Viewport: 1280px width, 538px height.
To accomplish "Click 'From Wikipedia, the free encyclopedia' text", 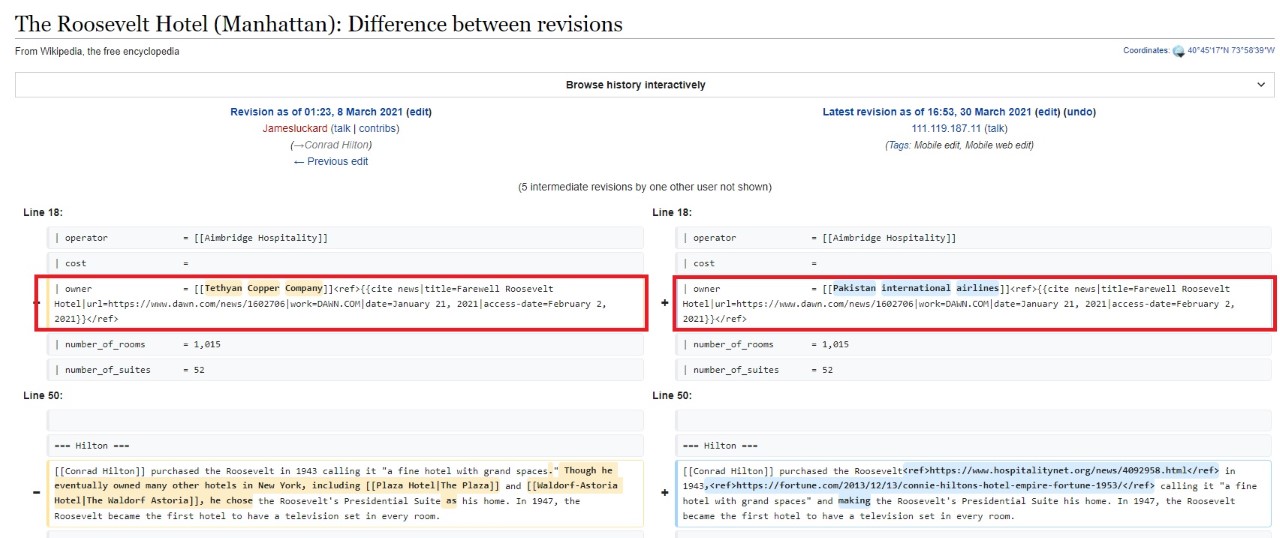I will pyautogui.click(x=97, y=51).
